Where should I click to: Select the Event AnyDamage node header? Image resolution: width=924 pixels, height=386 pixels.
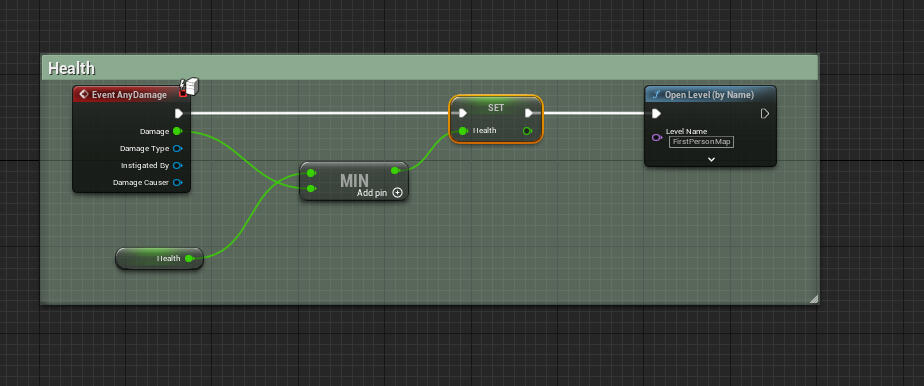point(131,94)
